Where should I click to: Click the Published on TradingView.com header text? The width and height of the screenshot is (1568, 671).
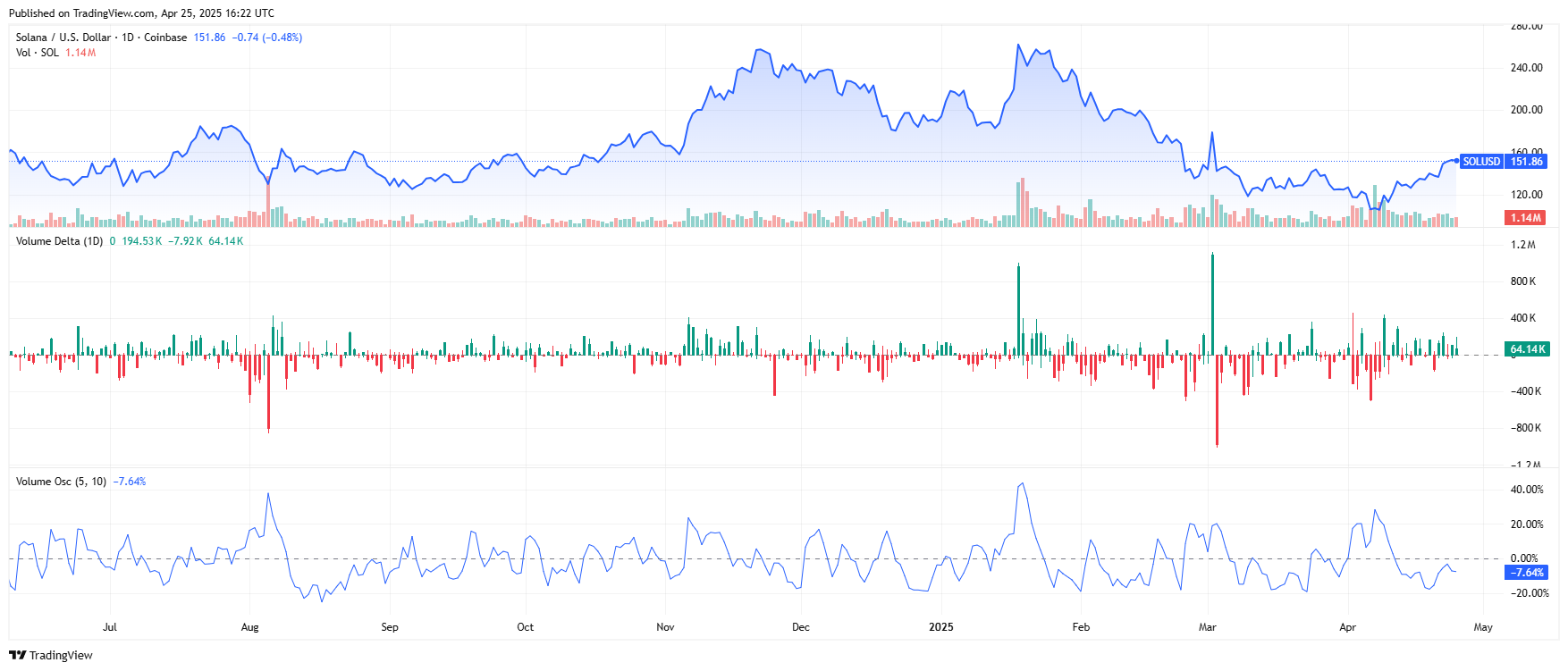coord(141,13)
